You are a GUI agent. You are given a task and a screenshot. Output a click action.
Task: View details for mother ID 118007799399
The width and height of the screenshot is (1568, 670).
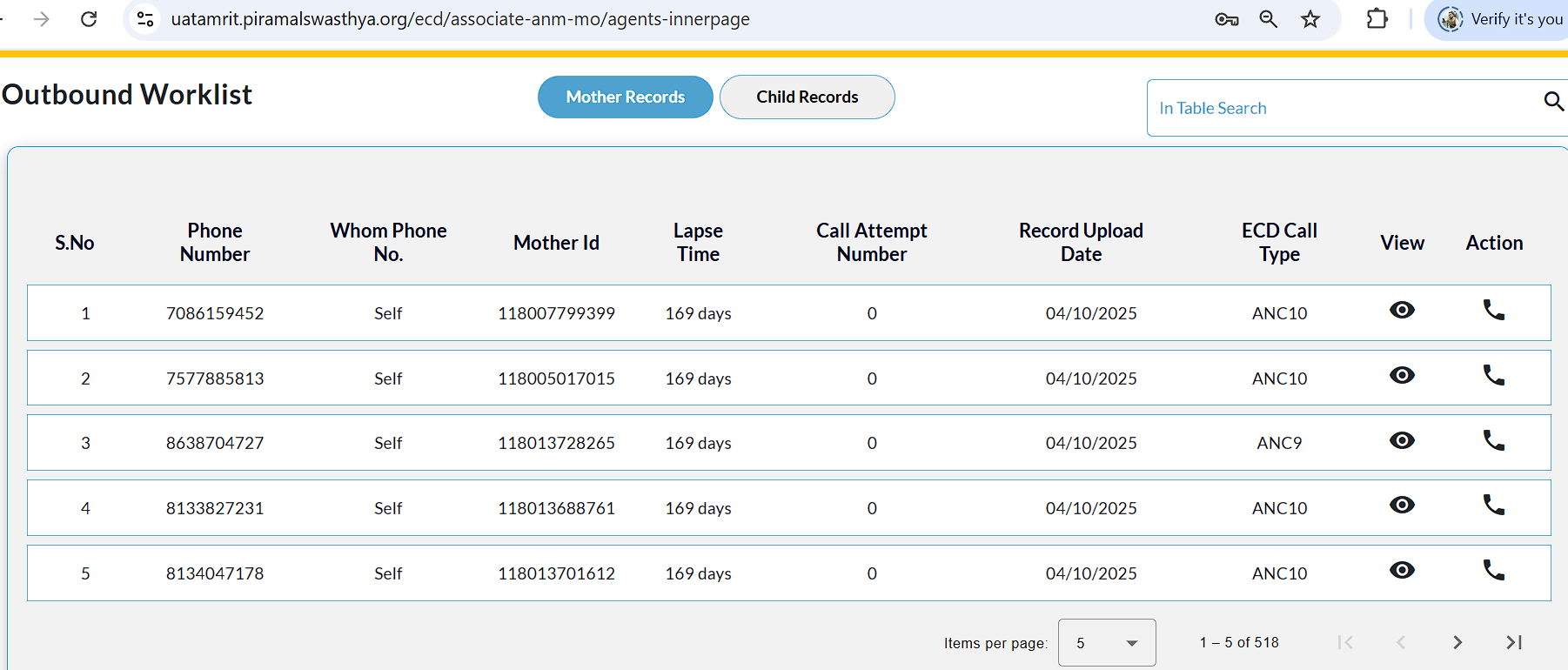[x=1402, y=311]
